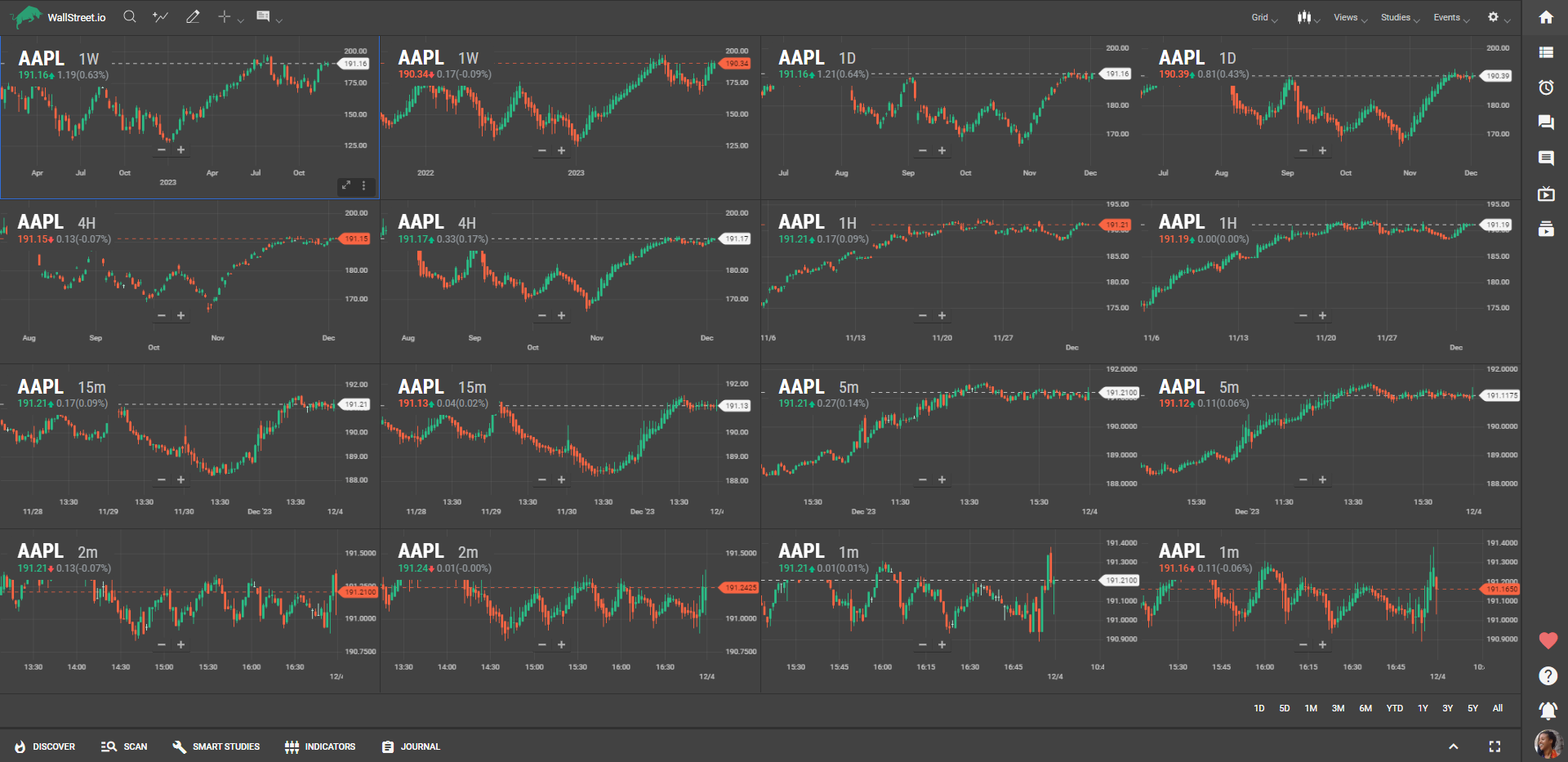Image resolution: width=1568 pixels, height=762 pixels.
Task: Open the help question mark icon
Action: [1548, 675]
